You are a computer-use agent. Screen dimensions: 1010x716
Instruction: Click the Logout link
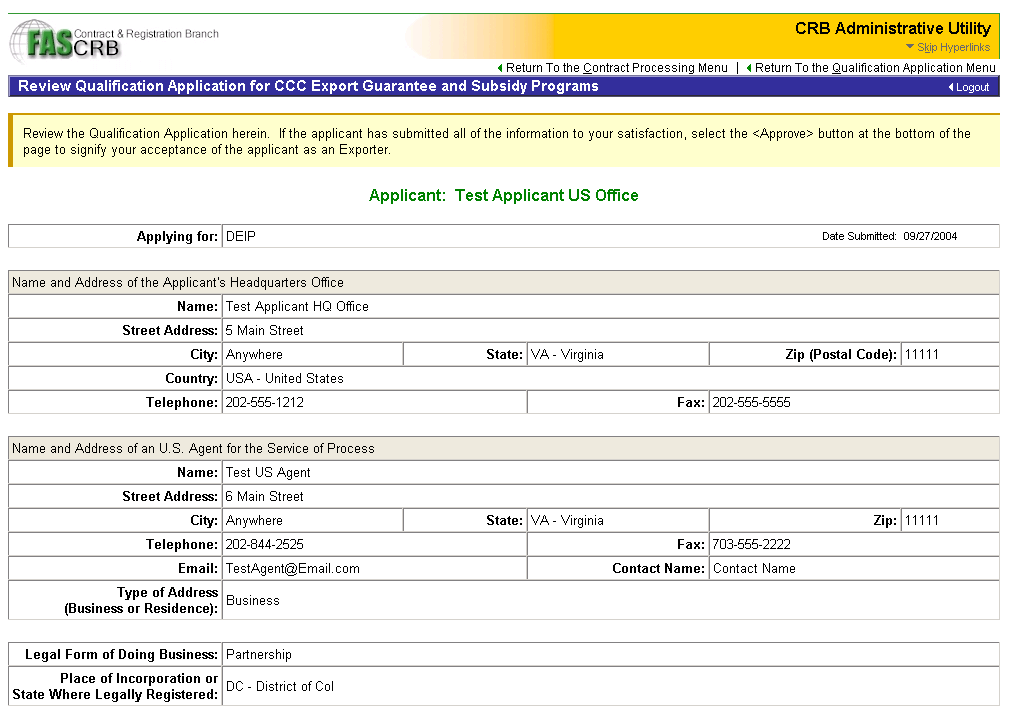click(972, 87)
